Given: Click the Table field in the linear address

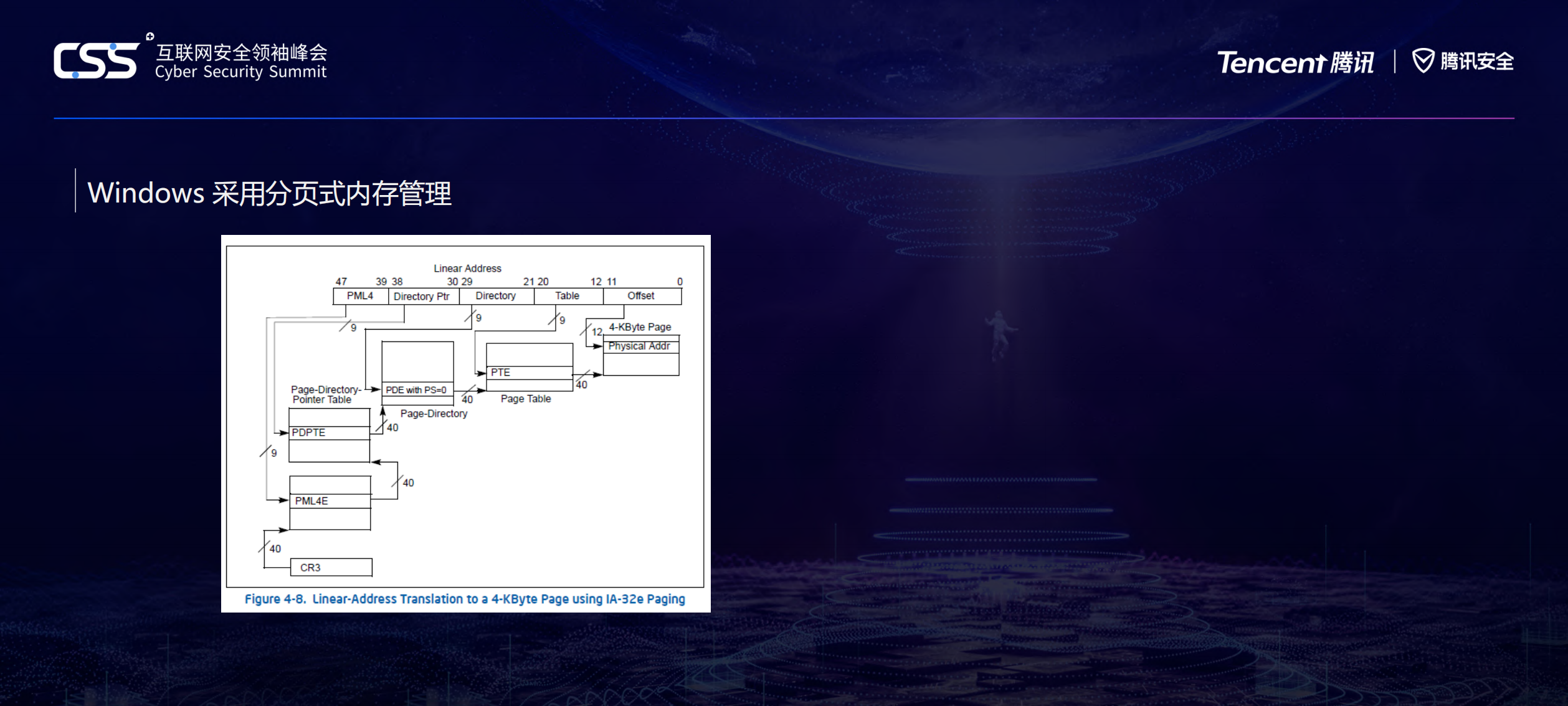Looking at the screenshot, I should 568,296.
